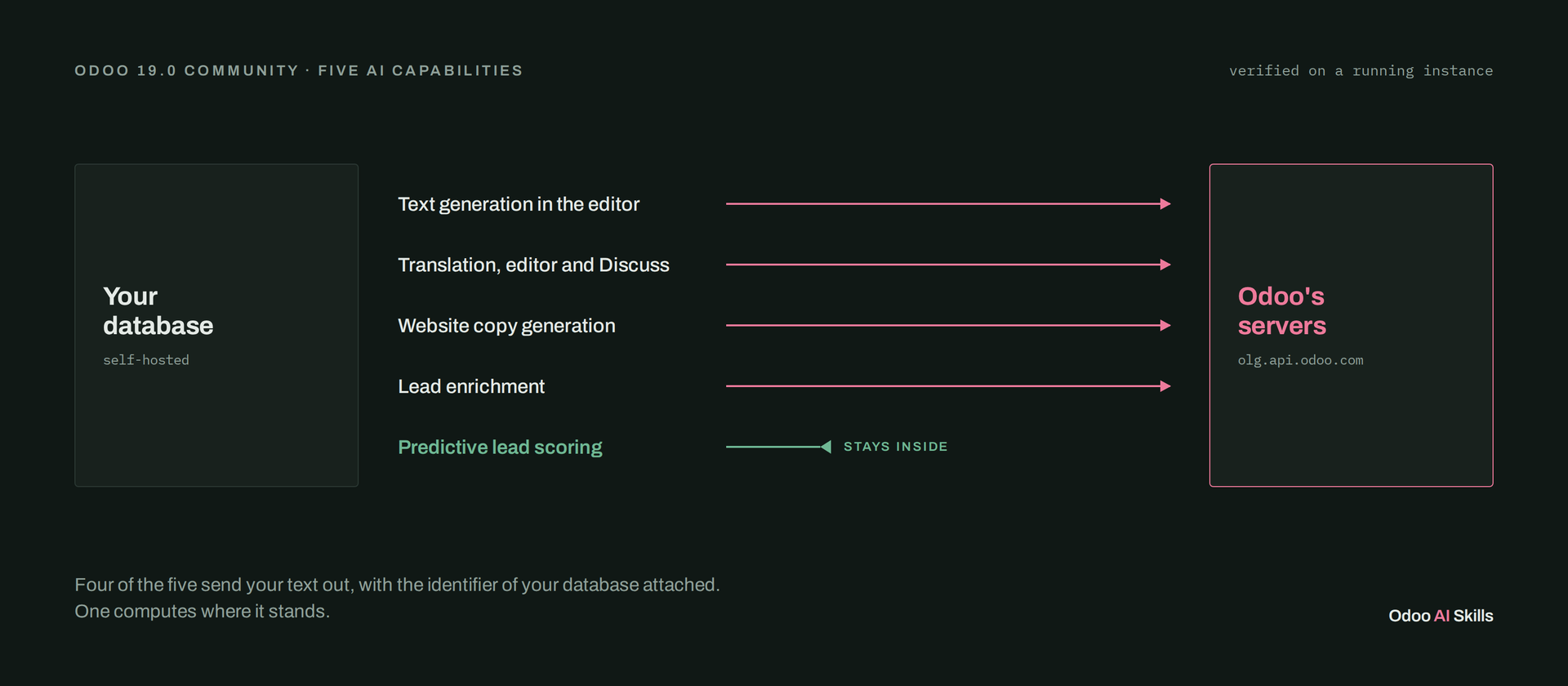
Task: Click 'verified on a running instance' note
Action: click(x=1361, y=71)
